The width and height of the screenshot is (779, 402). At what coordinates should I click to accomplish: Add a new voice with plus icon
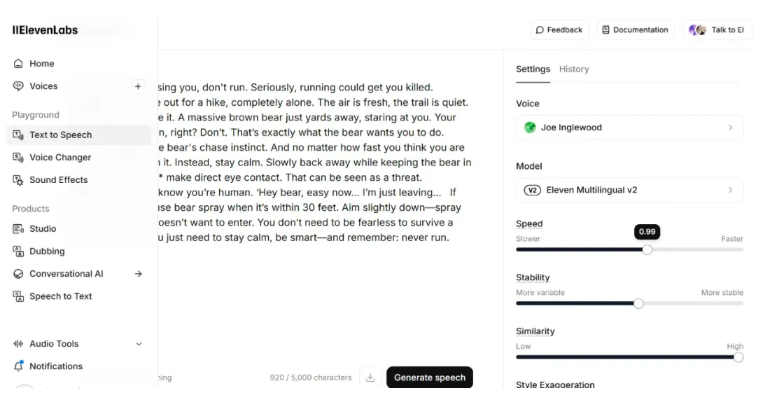138,86
